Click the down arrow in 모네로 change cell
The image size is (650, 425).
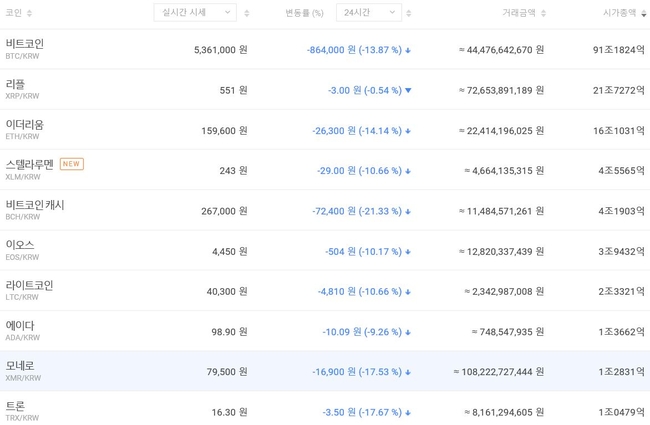point(408,372)
